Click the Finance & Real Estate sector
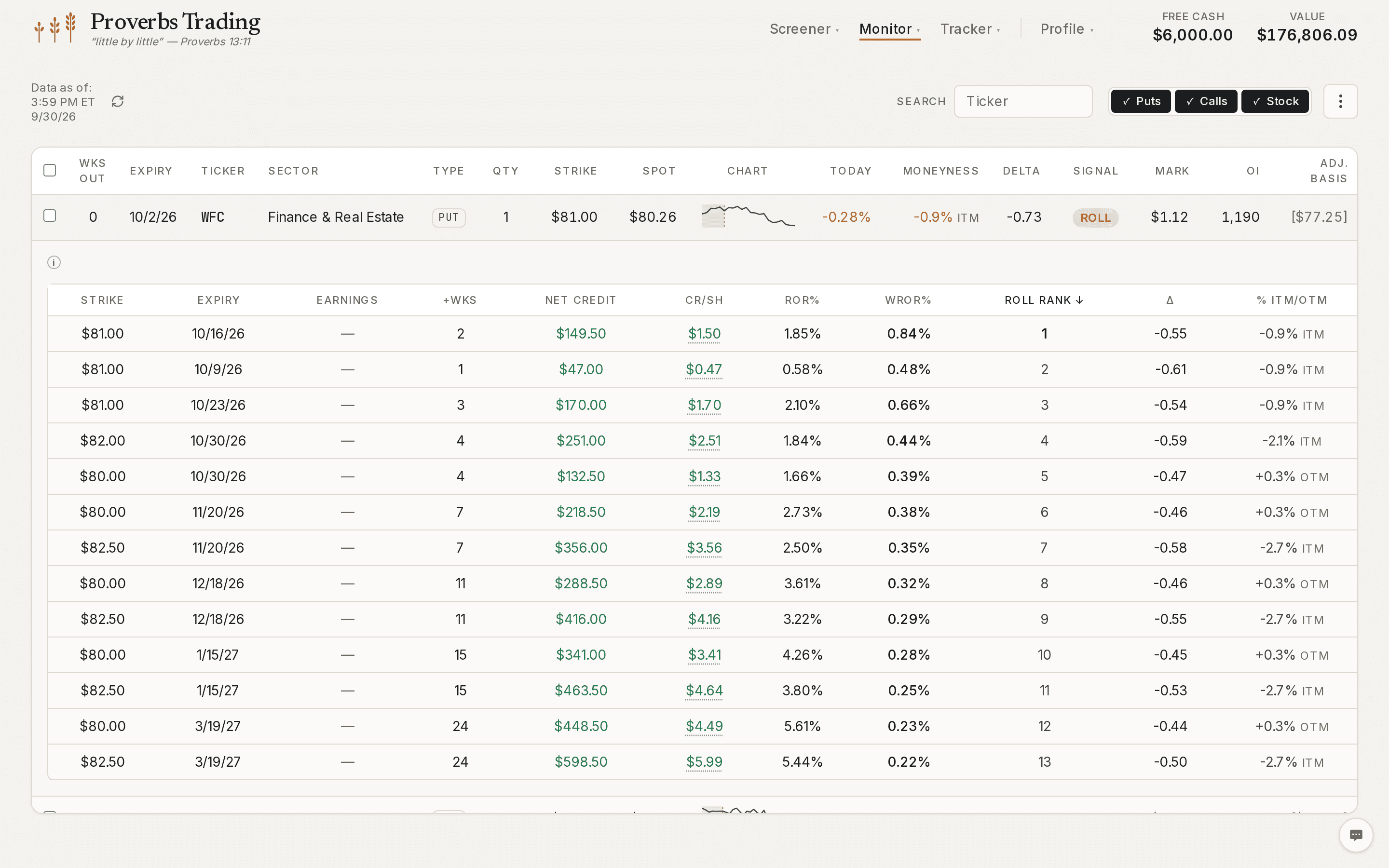The image size is (1389, 868). pyautogui.click(x=336, y=217)
